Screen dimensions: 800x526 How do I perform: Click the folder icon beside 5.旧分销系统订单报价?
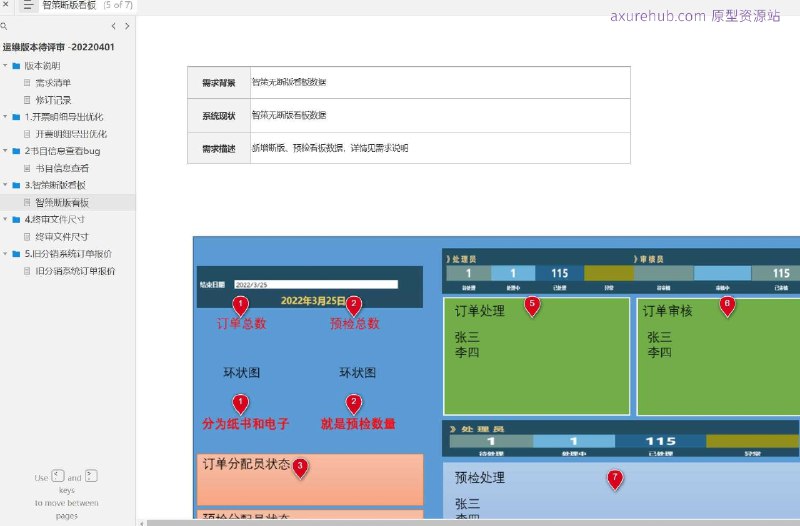pyautogui.click(x=16, y=254)
